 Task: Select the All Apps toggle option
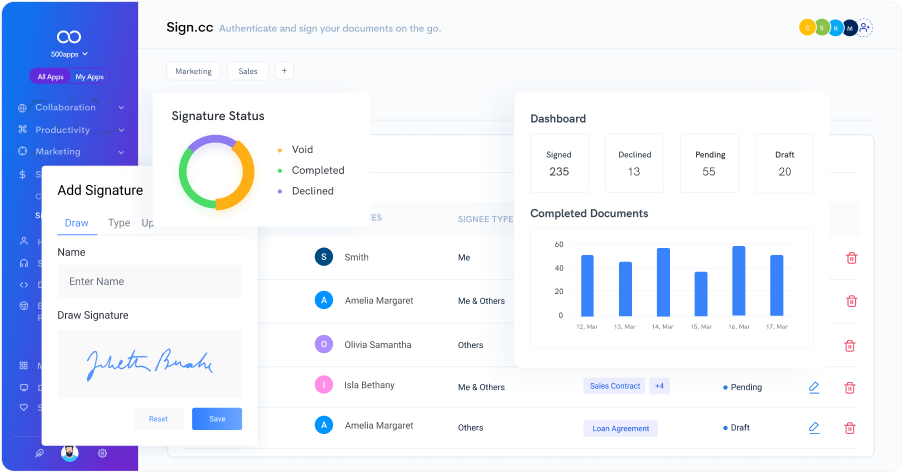(50, 77)
